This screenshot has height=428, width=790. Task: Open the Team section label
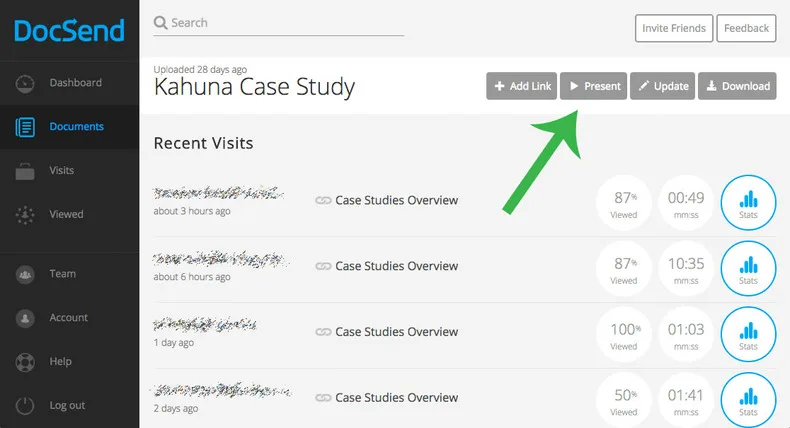pyautogui.click(x=62, y=274)
